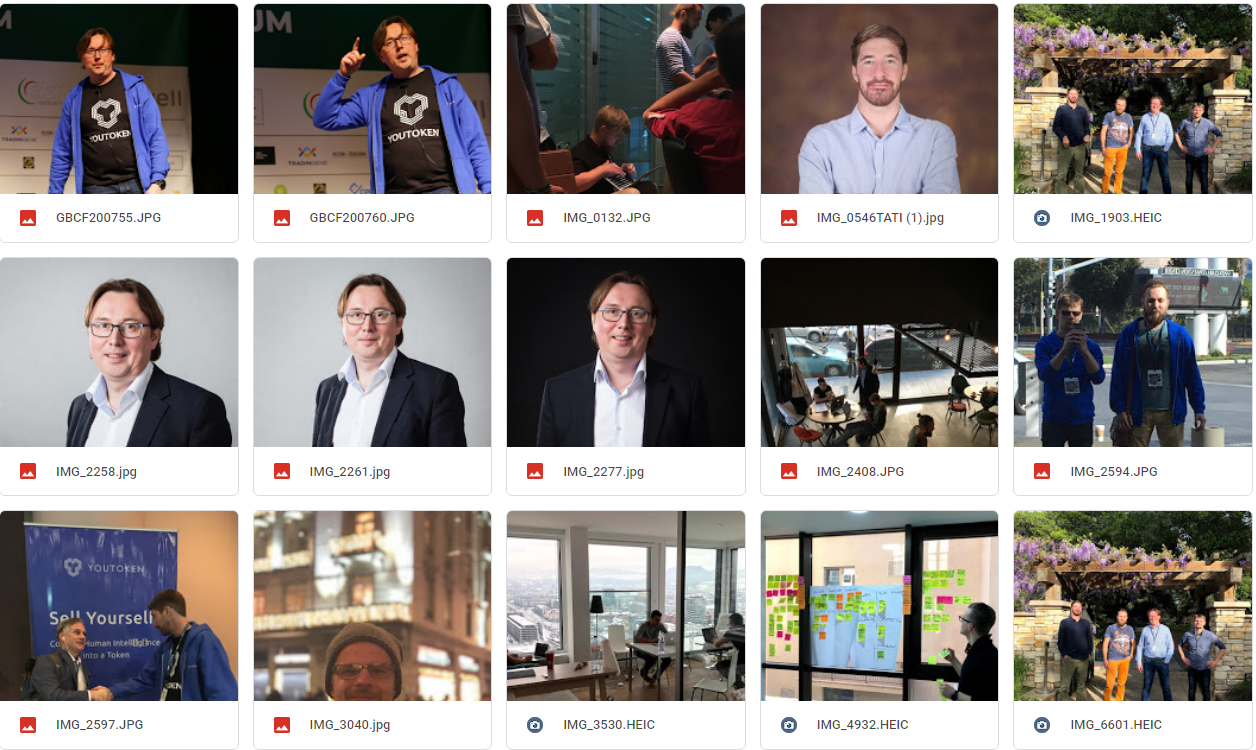The image size is (1256, 750).
Task: Open the IMG_2594.JPG thumbnail preview
Action: pos(1133,352)
